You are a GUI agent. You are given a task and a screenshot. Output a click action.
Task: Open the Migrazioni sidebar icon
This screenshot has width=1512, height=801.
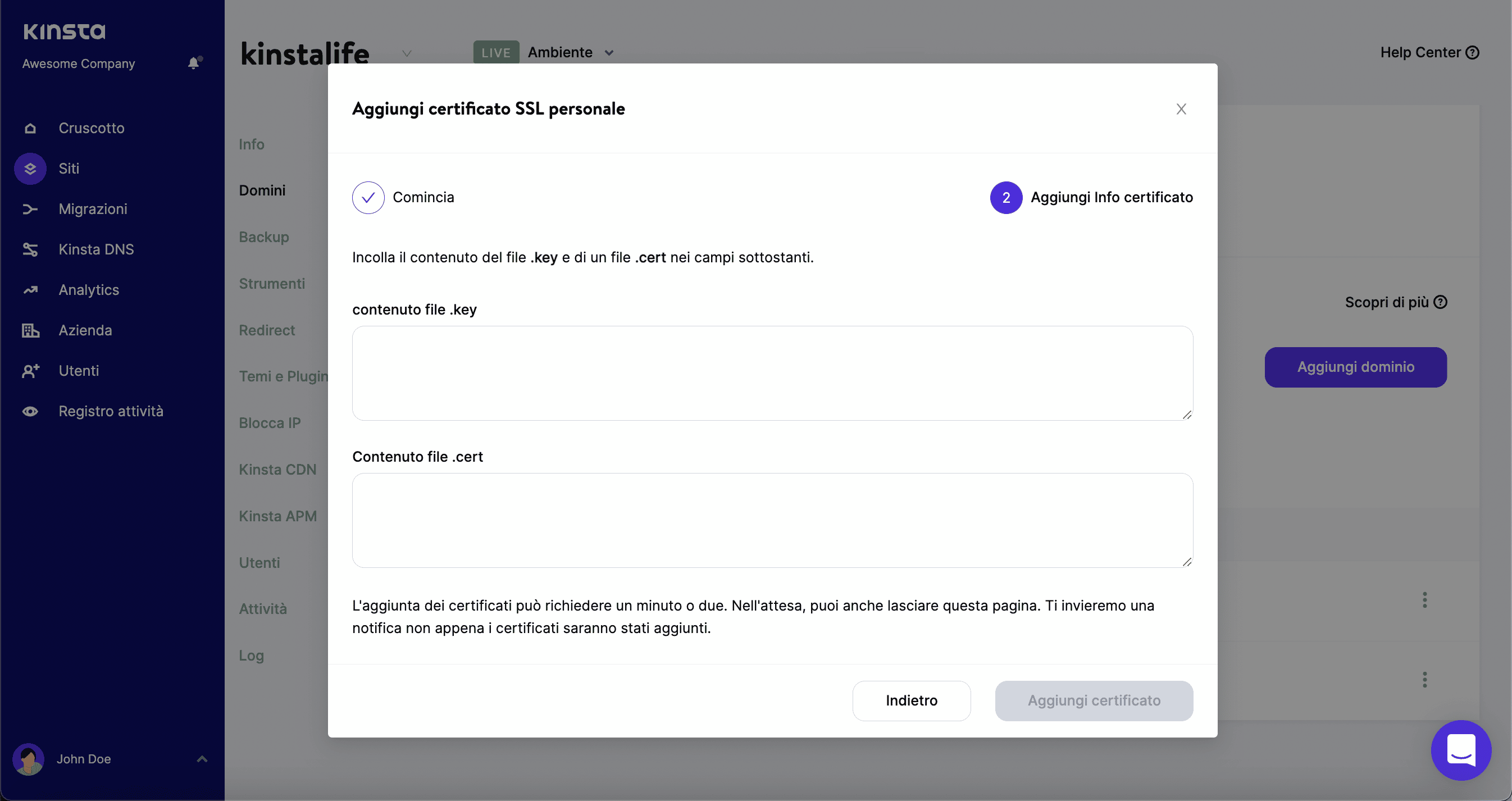point(30,209)
